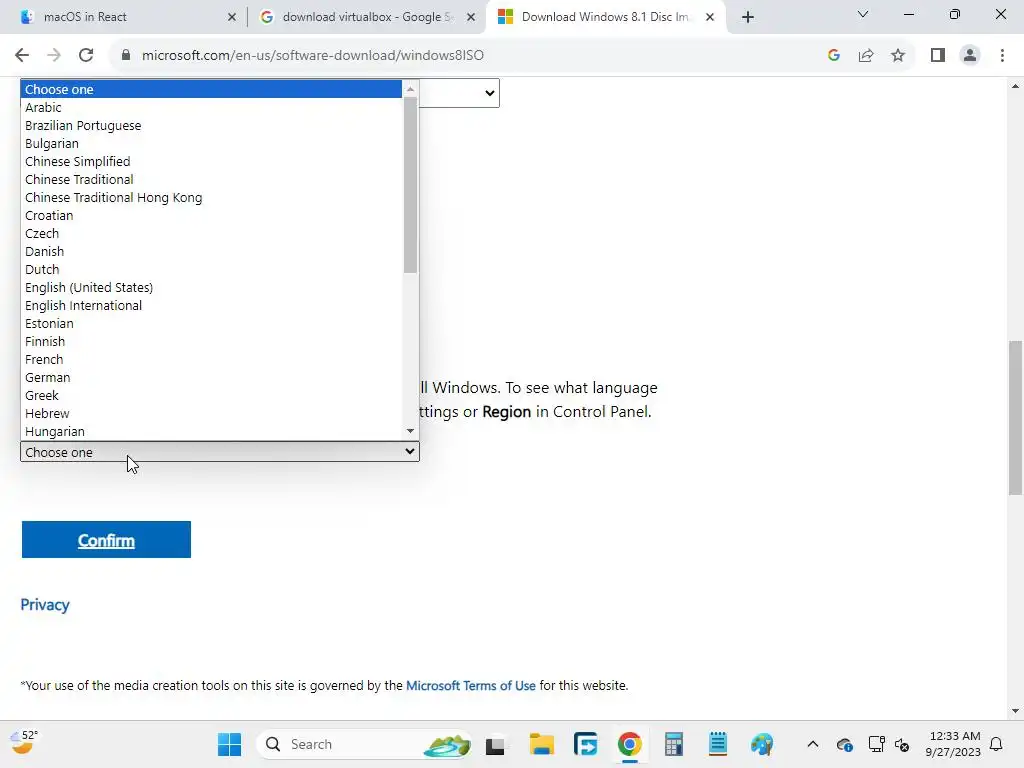Open Task View from the taskbar
Image resolution: width=1024 pixels, height=768 pixels.
point(495,744)
